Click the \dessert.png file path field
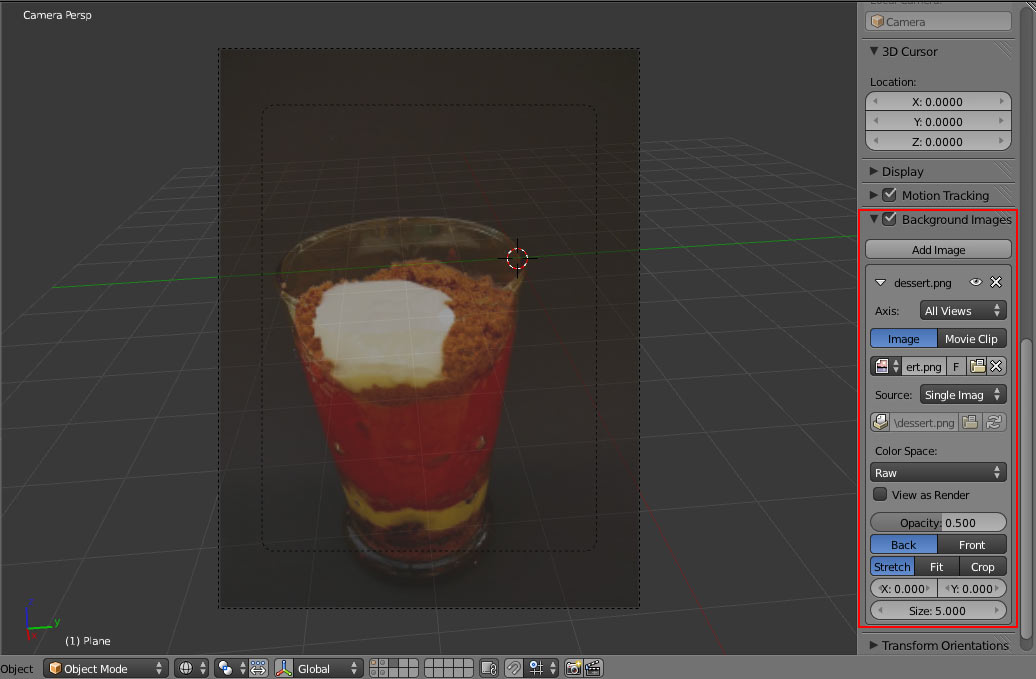This screenshot has width=1036, height=679. 924,422
